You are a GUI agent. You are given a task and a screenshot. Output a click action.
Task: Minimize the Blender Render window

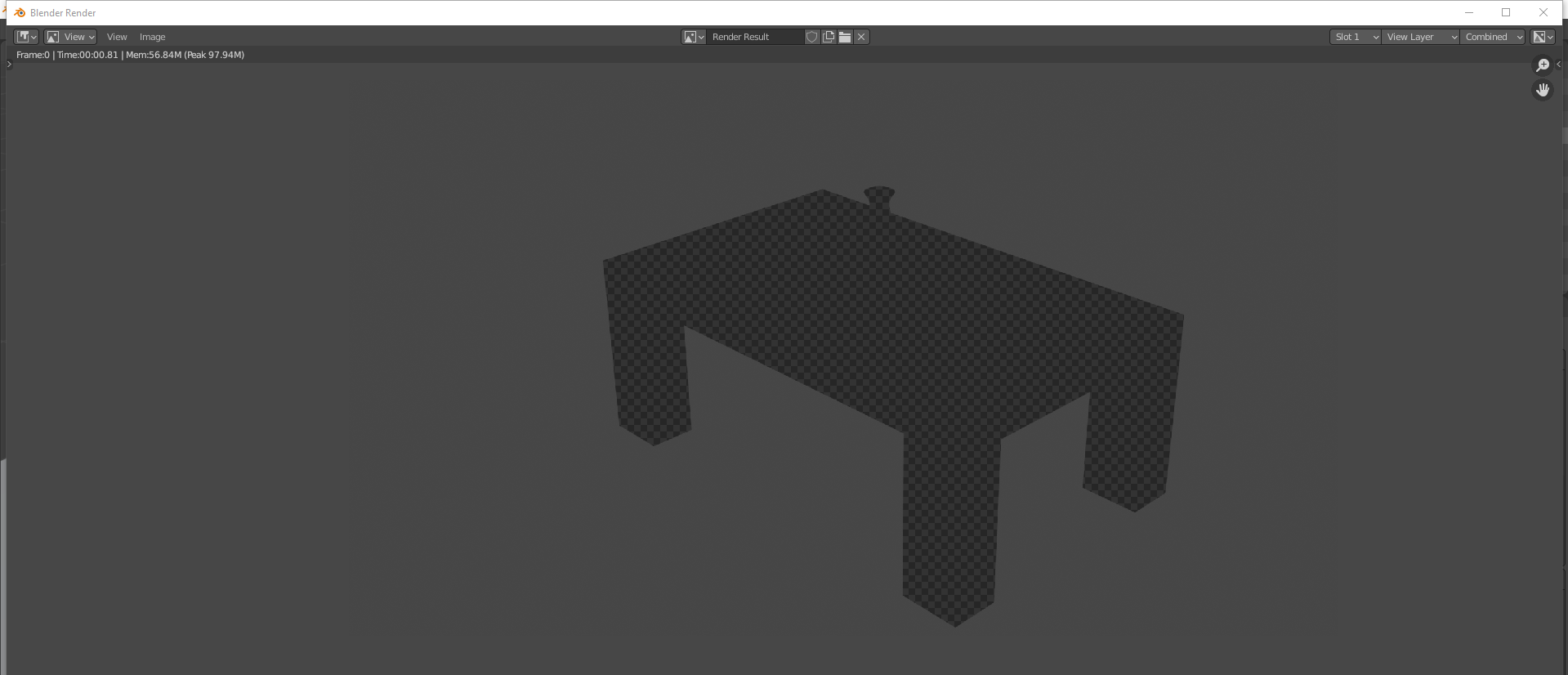point(1469,12)
